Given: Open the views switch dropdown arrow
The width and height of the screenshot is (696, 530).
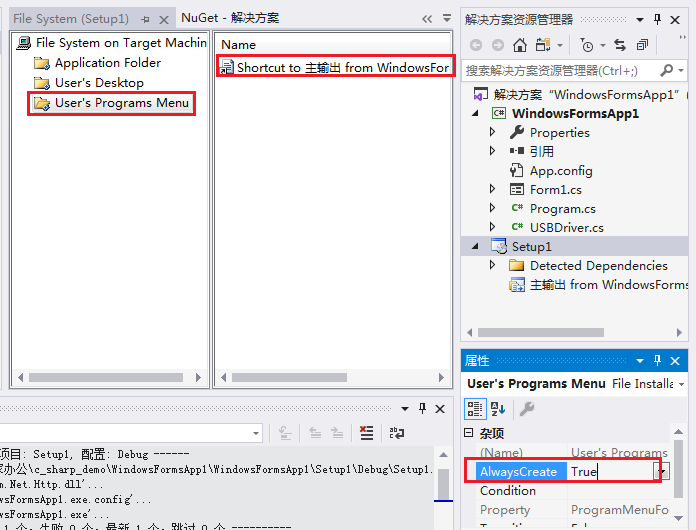Looking at the screenshot, I should pos(560,45).
